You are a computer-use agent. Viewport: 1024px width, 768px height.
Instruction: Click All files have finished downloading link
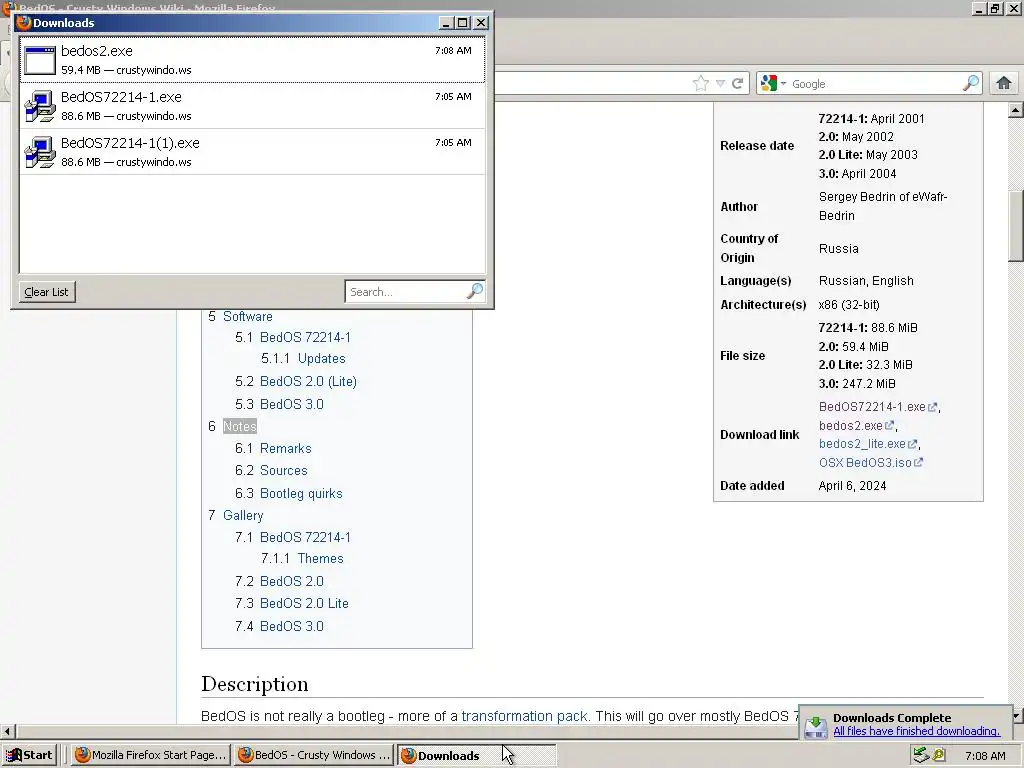click(x=916, y=731)
